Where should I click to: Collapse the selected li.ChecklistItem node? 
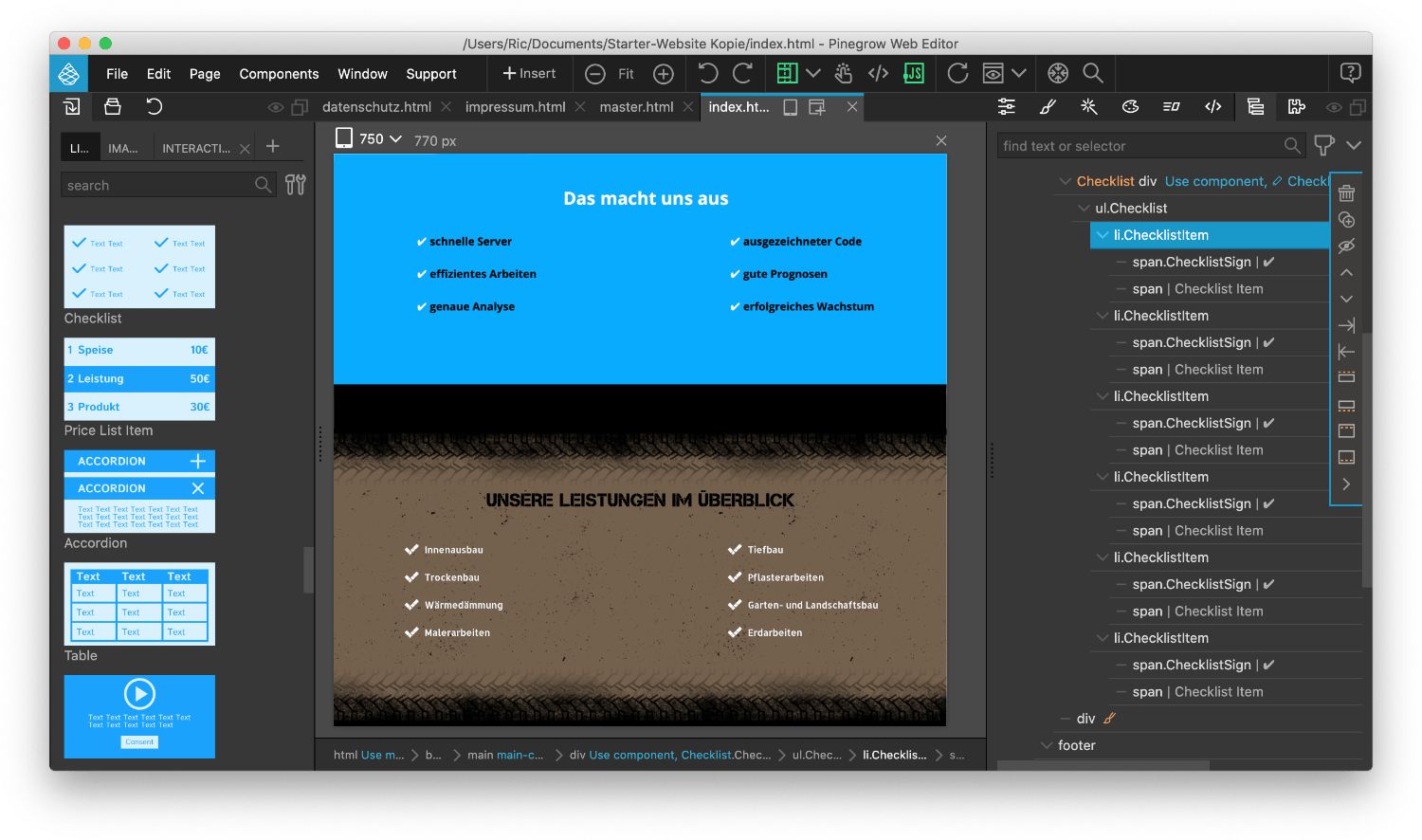pos(1103,235)
